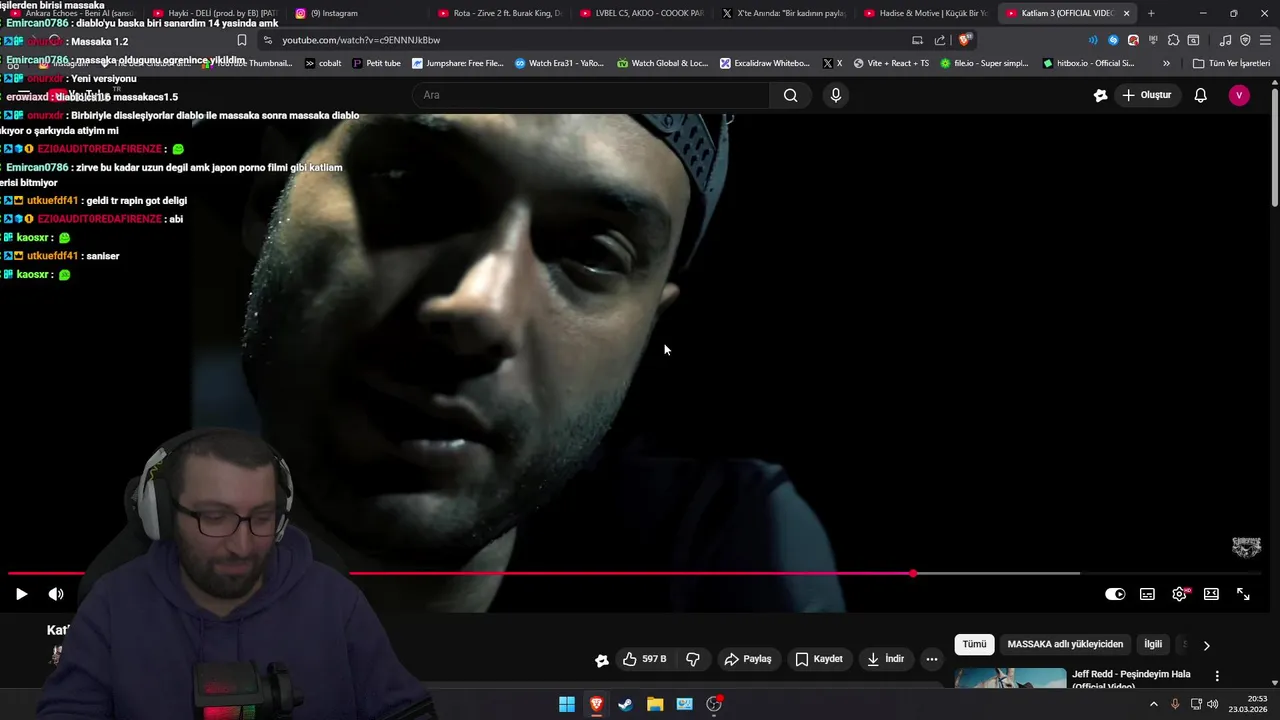Viewport: 1280px width, 720px height.
Task: Open the 'Vite + React + TS' bookmark
Action: tap(891, 63)
